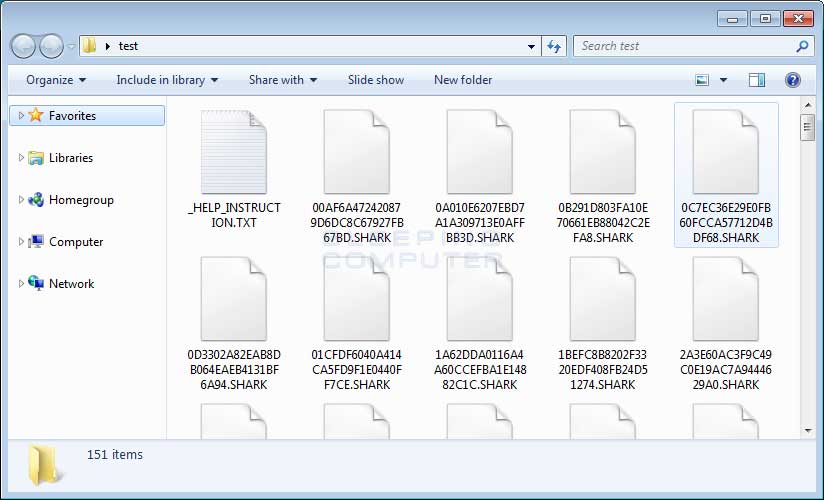The image size is (824, 500).
Task: Select the file icon for 0B291D80...FA8.SHARK
Action: pyautogui.click(x=603, y=152)
